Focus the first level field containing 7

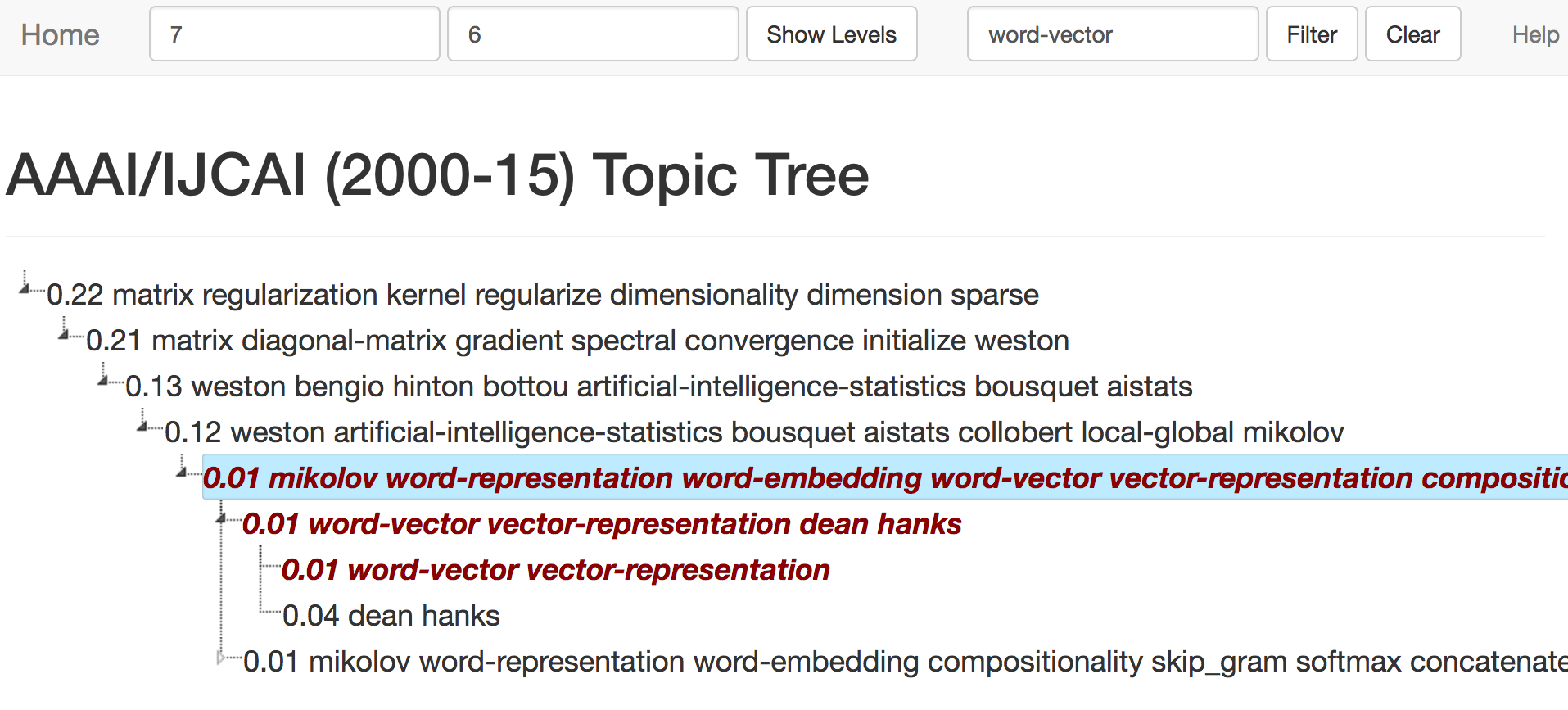click(294, 34)
